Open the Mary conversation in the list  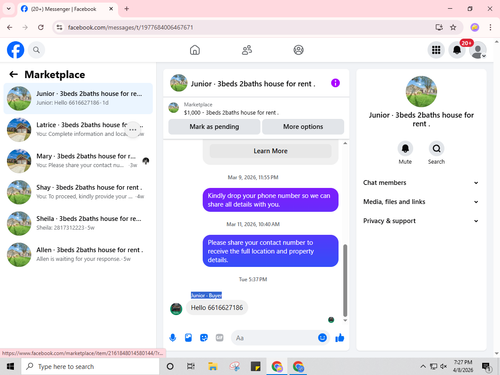click(78, 161)
